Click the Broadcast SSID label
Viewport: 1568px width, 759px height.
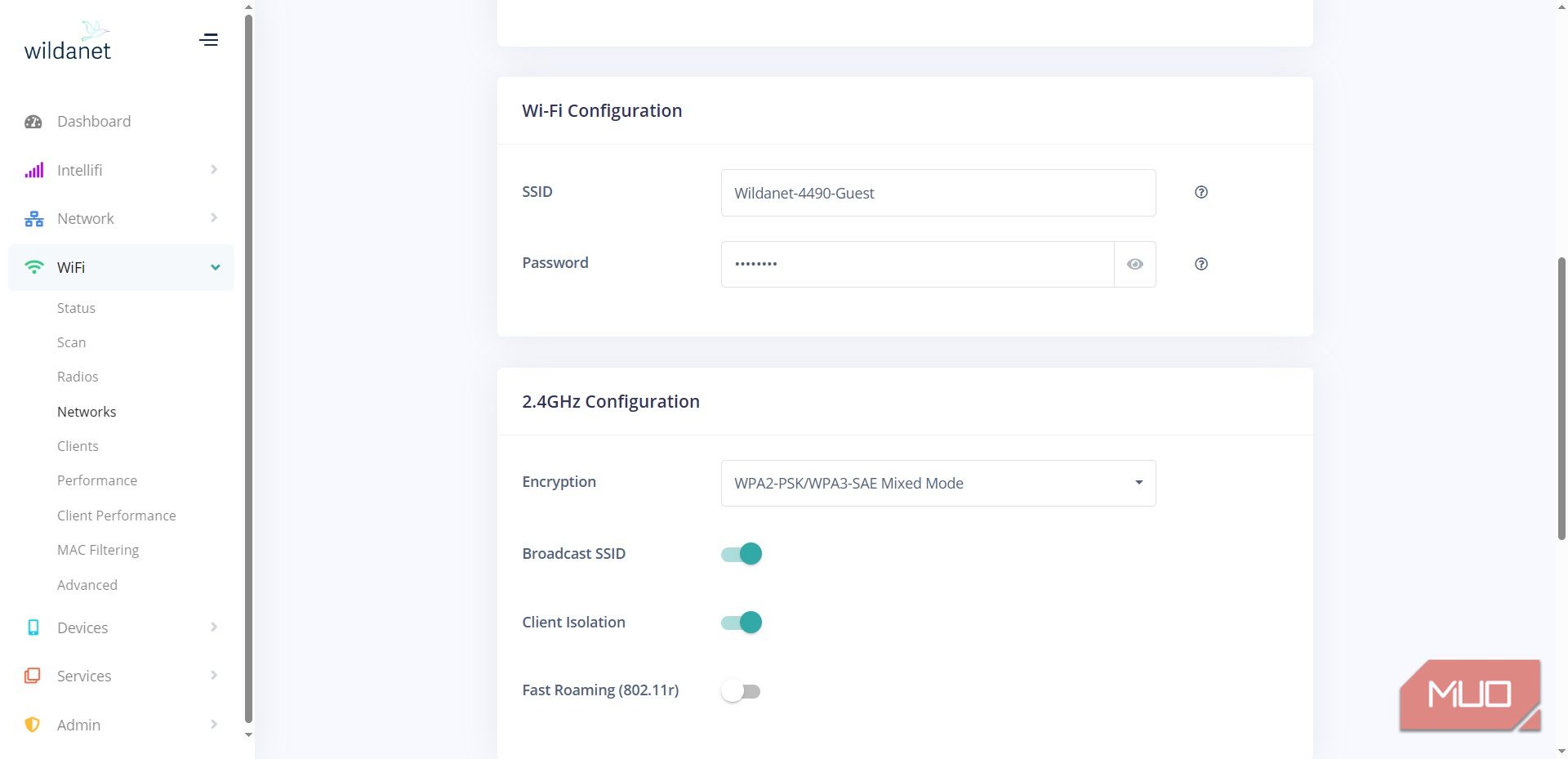[x=573, y=554]
